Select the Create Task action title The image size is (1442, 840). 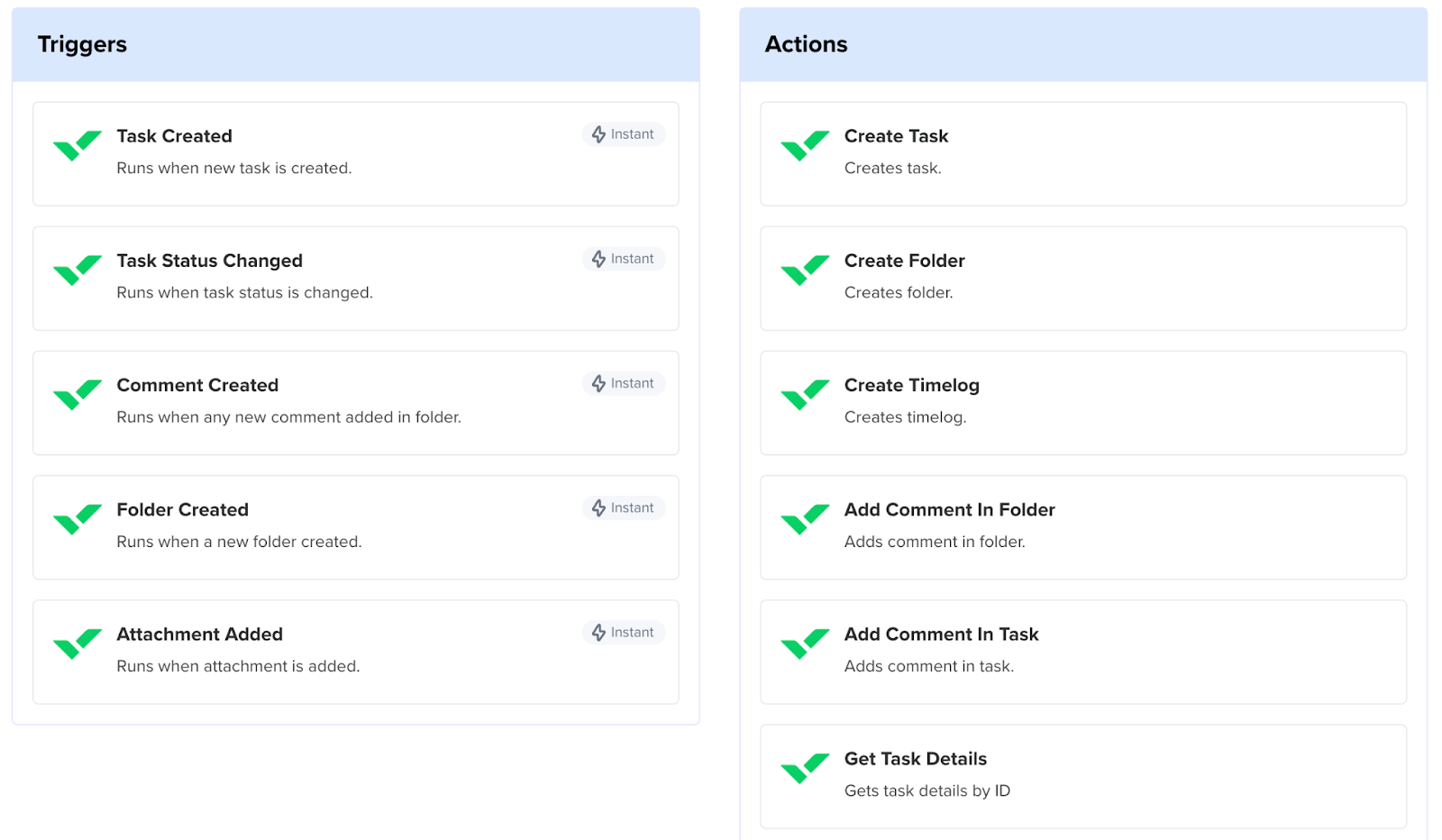[896, 136]
